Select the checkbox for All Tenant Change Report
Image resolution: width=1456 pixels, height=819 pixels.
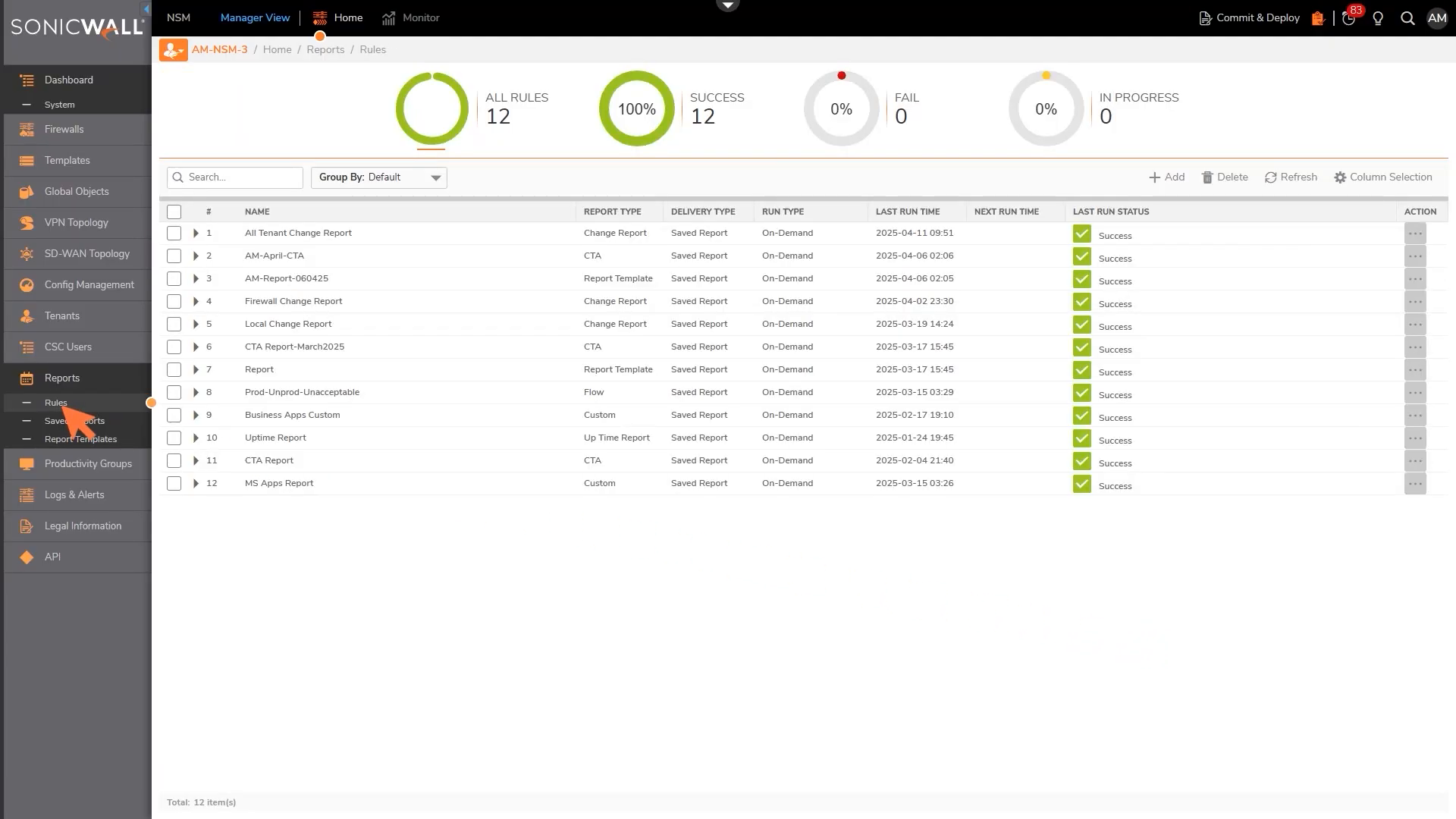point(174,233)
